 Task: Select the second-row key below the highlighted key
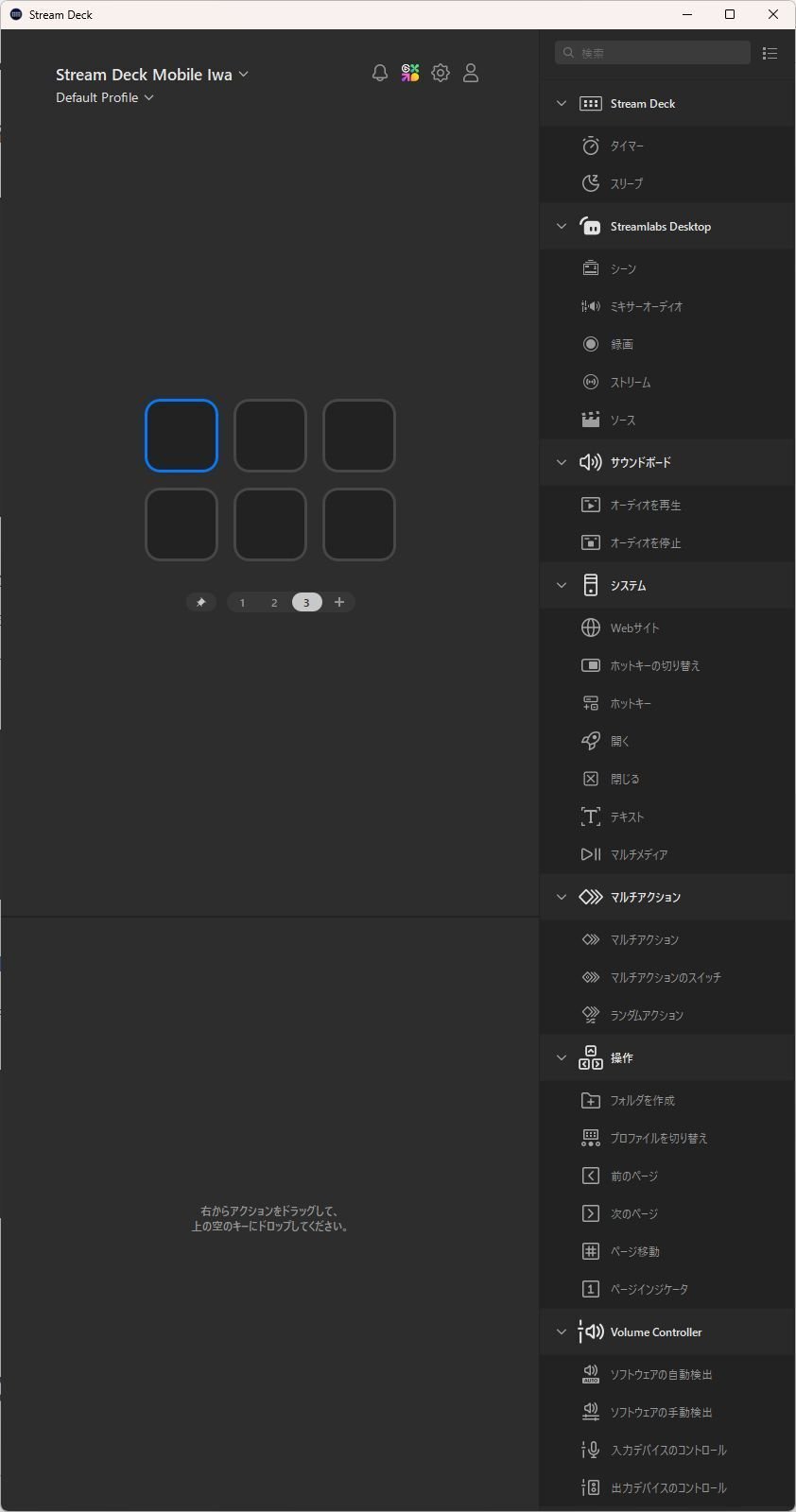pos(182,524)
